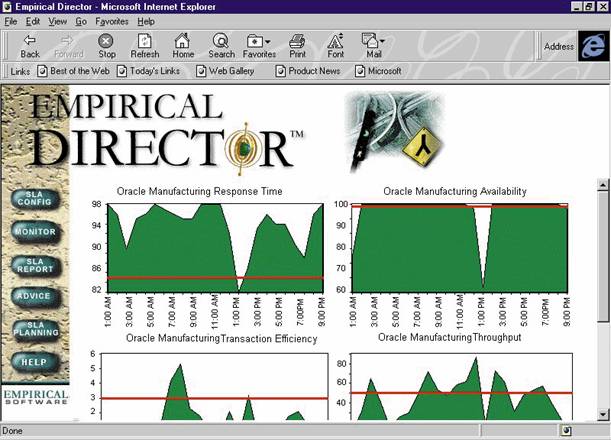Image resolution: width=611 pixels, height=440 pixels.
Task: Click the Throughput chart
Action: tap(462, 387)
